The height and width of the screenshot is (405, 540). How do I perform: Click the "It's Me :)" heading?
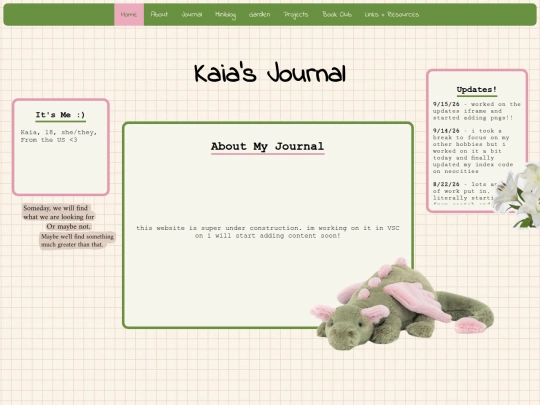click(x=60, y=115)
